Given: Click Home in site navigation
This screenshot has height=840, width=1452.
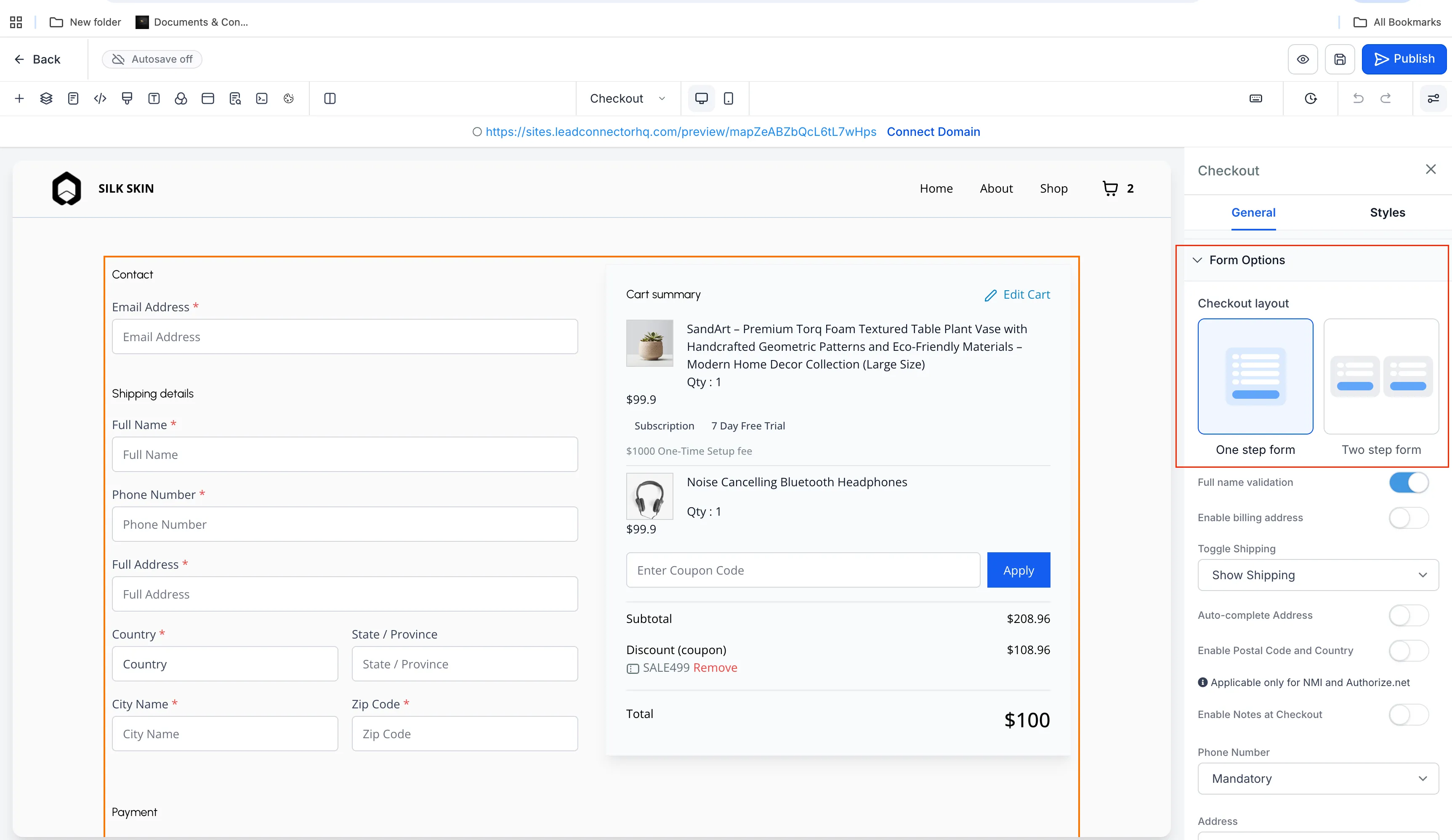Looking at the screenshot, I should (x=936, y=188).
